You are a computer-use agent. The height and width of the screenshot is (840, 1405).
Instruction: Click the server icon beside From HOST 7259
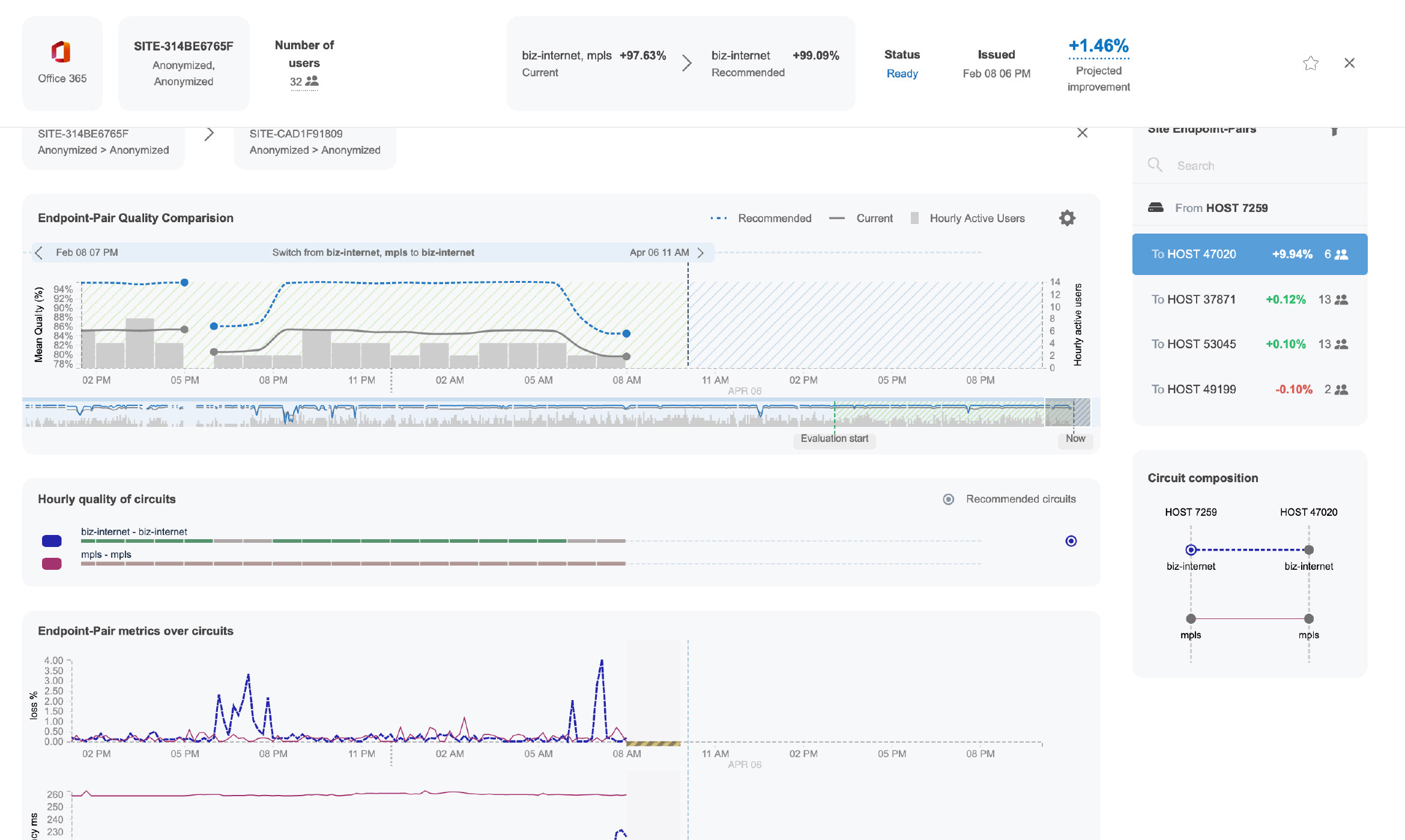[x=1155, y=208]
